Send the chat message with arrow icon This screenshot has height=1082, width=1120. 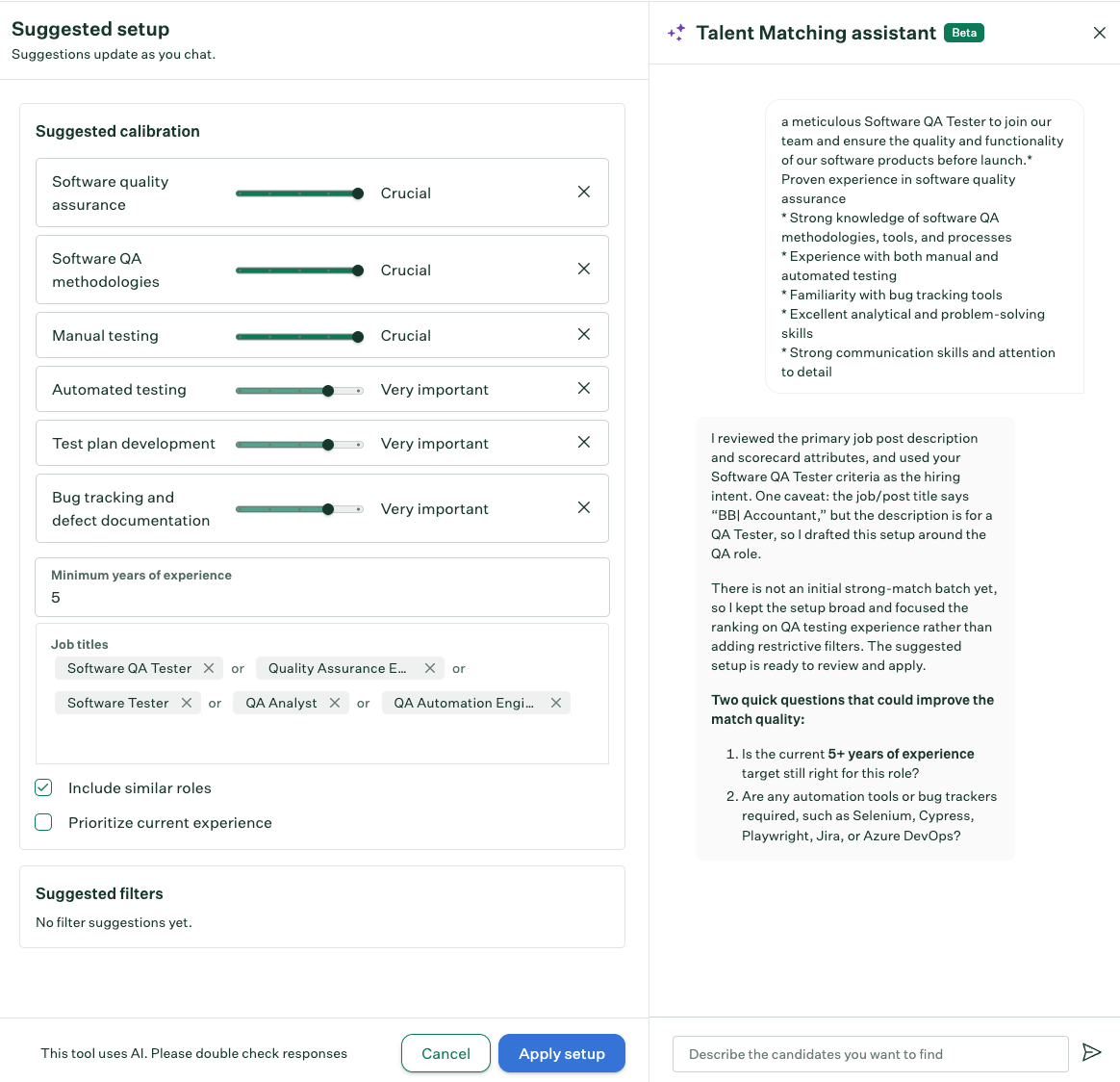(x=1091, y=1052)
